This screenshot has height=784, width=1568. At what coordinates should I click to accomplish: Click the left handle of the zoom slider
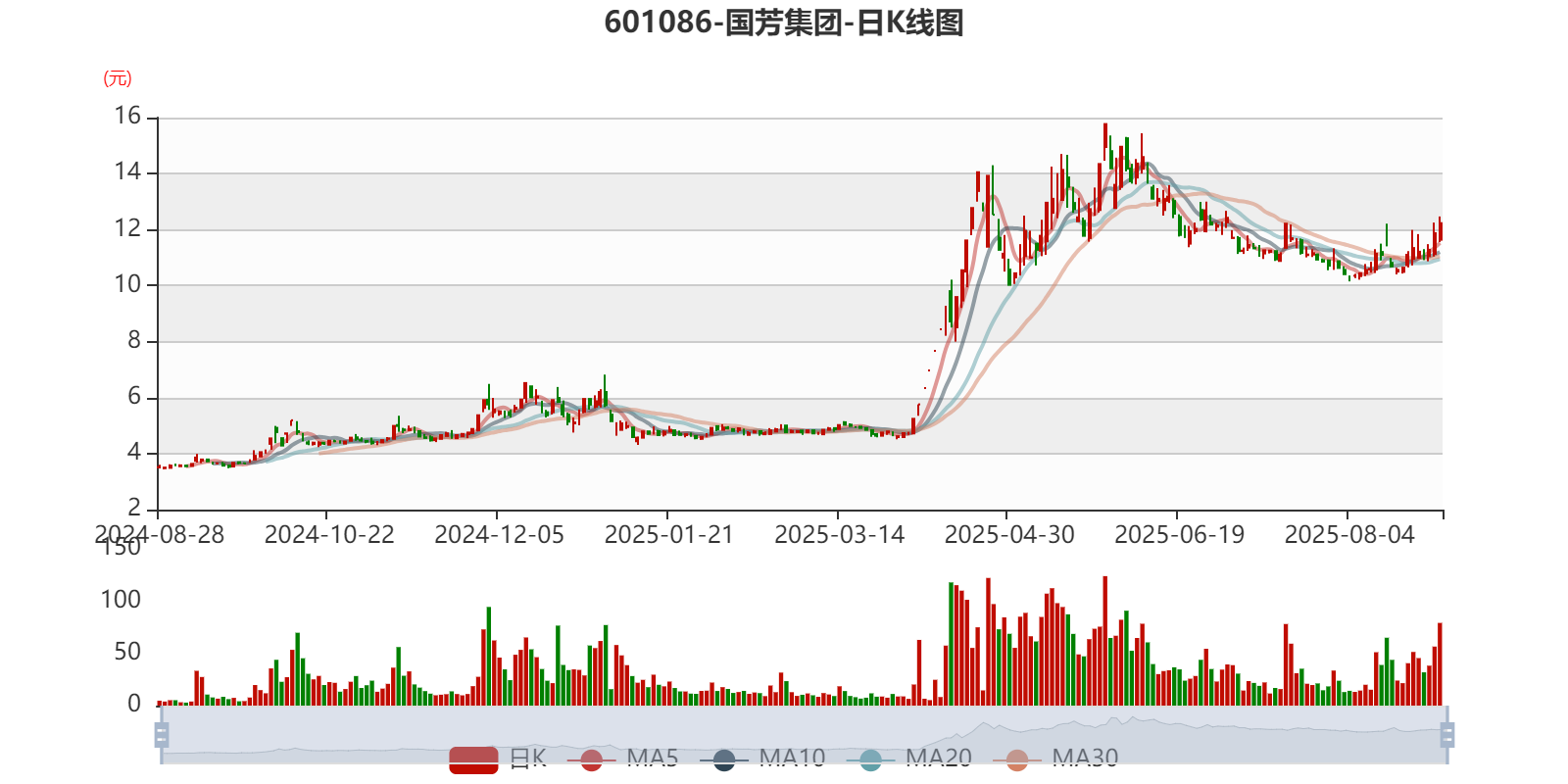pyautogui.click(x=162, y=734)
